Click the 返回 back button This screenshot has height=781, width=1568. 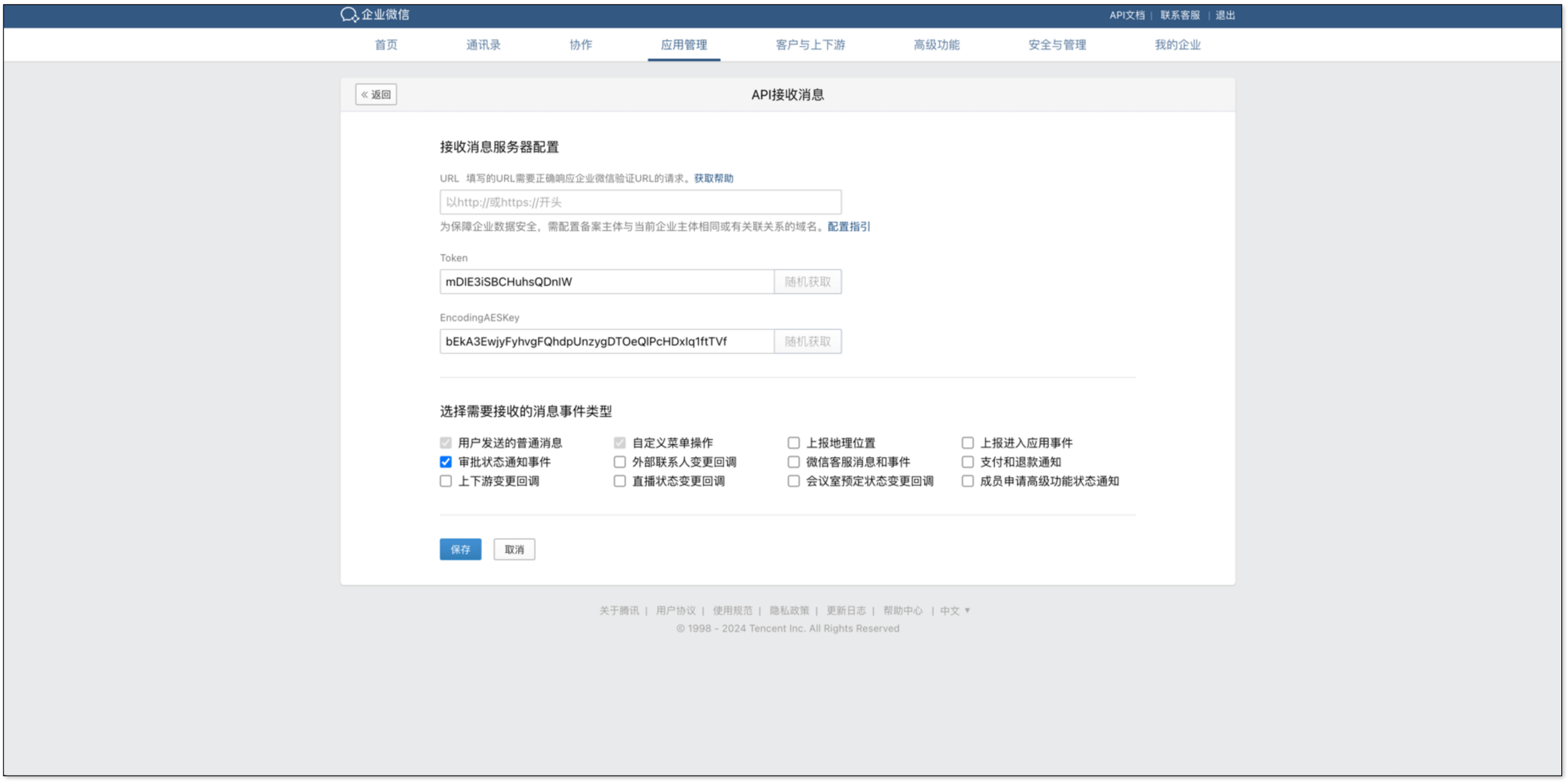[x=376, y=94]
